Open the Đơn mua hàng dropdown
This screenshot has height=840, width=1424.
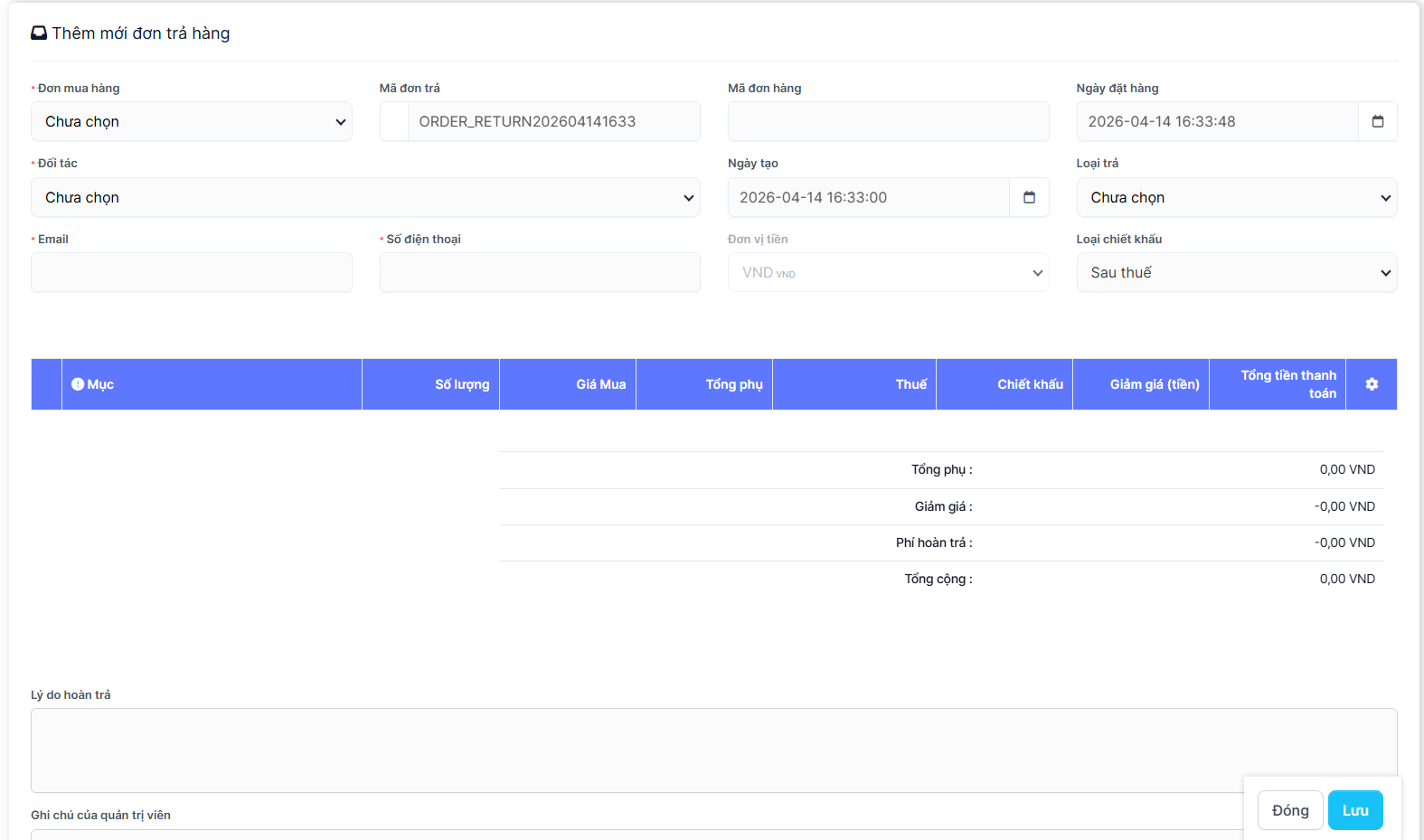191,121
